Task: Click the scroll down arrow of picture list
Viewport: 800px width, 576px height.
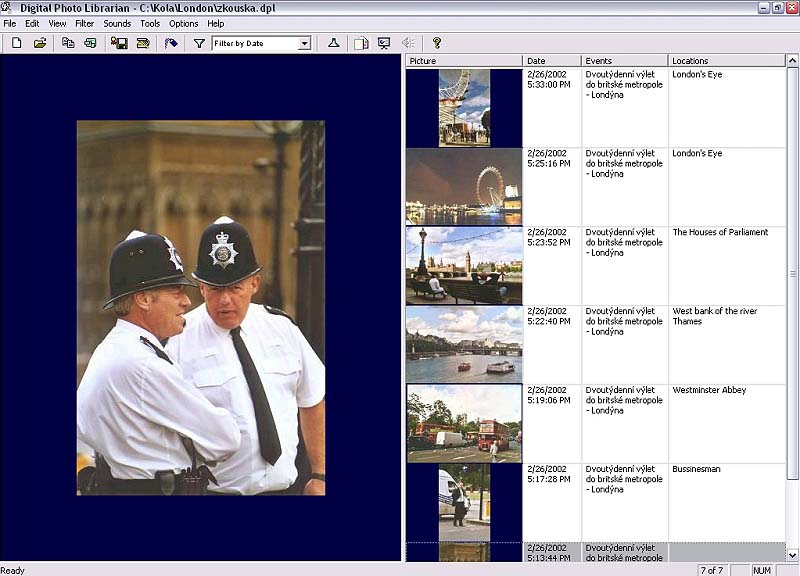Action: click(x=792, y=555)
